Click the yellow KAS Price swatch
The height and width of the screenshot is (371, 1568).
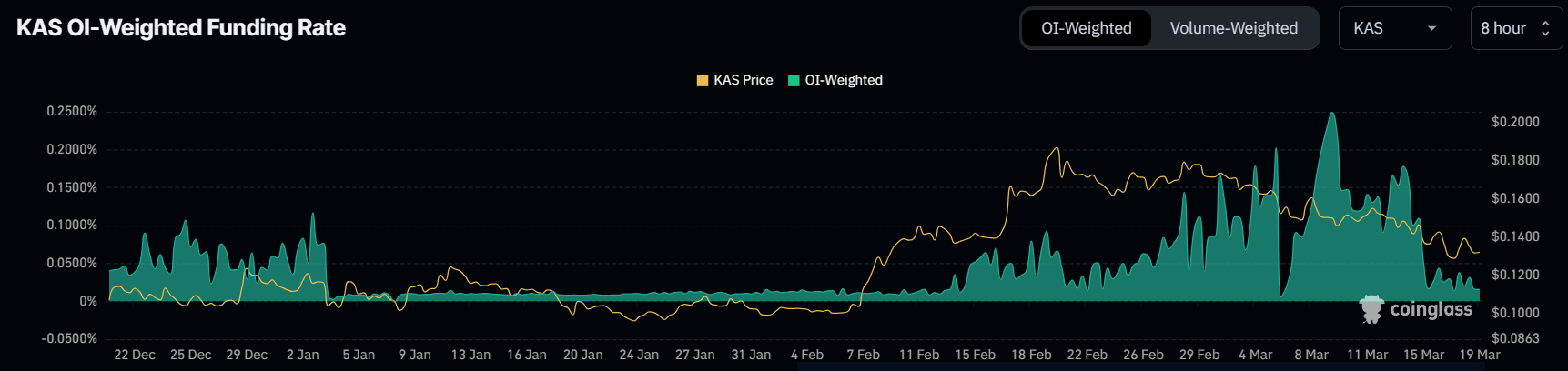703,80
